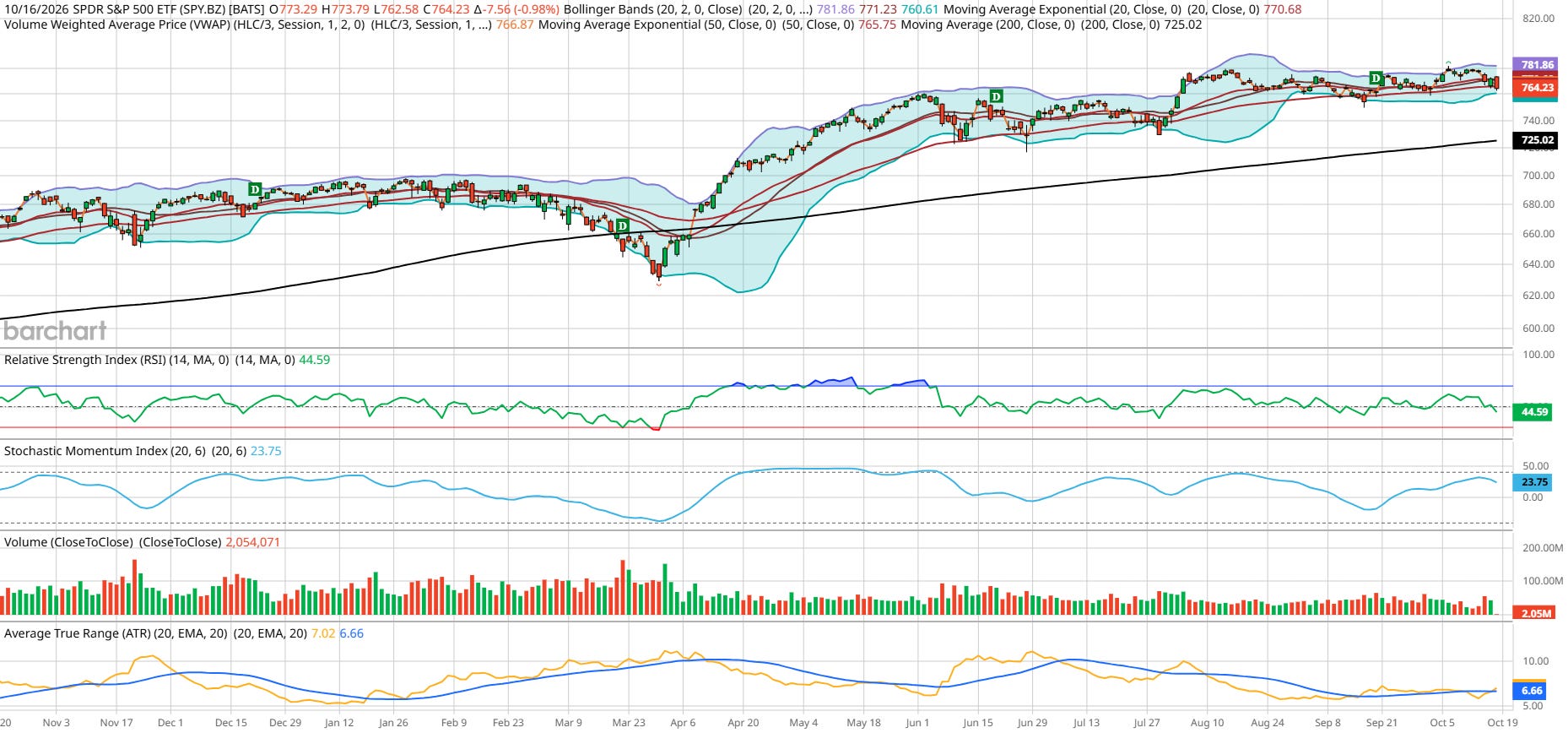
Task: Click the 'Apr 6' date axis label
Action: 683,723
